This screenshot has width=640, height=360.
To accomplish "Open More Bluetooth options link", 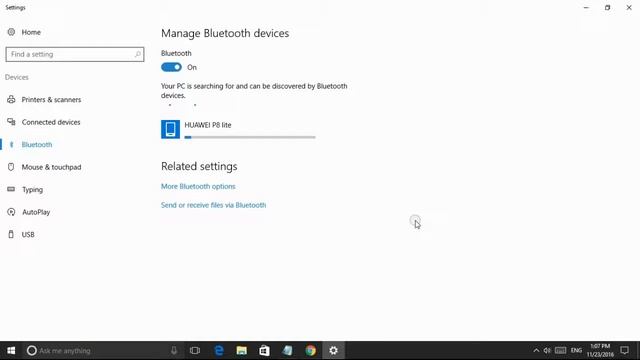I will [x=198, y=186].
